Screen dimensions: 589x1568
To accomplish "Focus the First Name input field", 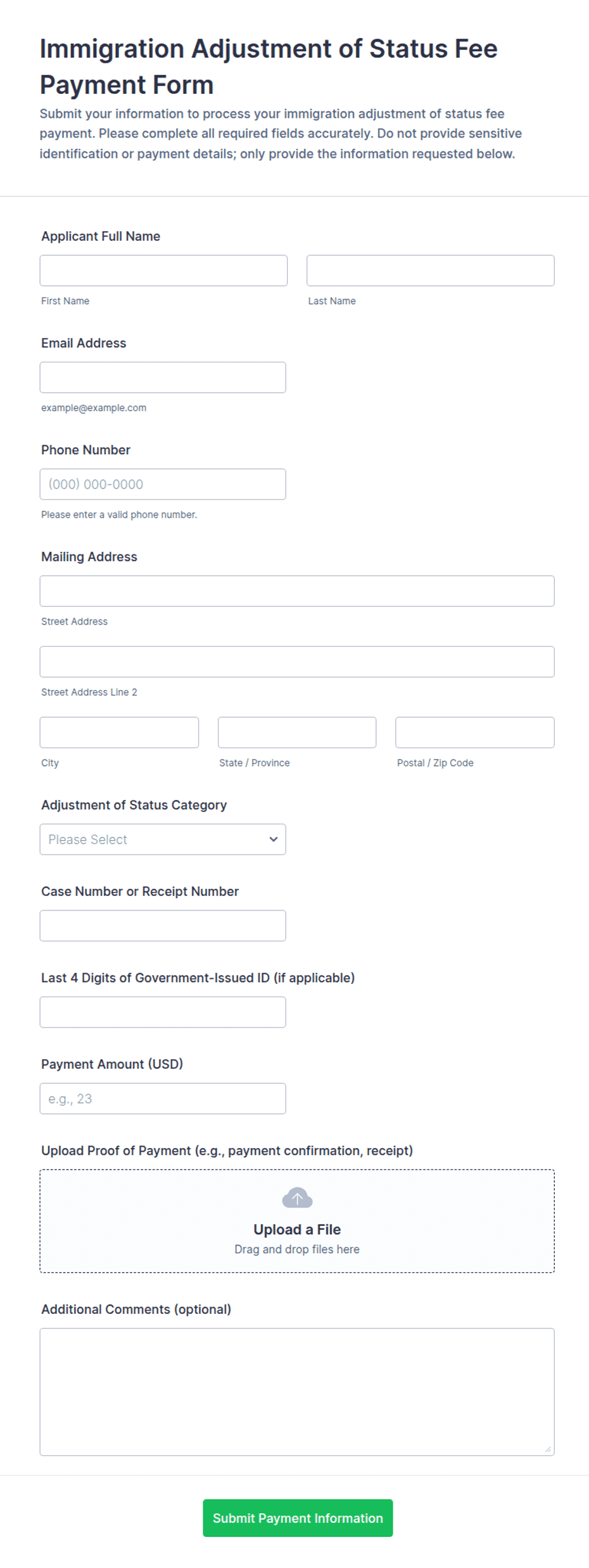I will (x=163, y=271).
